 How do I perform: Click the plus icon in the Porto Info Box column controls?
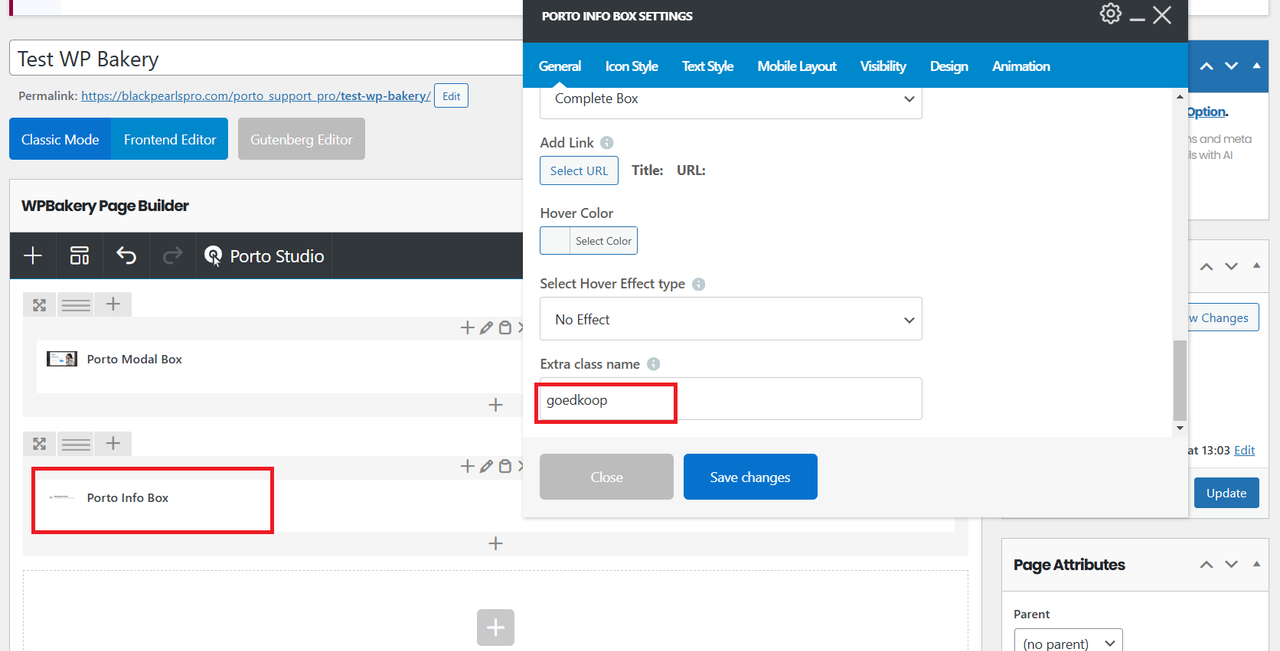[x=467, y=466]
